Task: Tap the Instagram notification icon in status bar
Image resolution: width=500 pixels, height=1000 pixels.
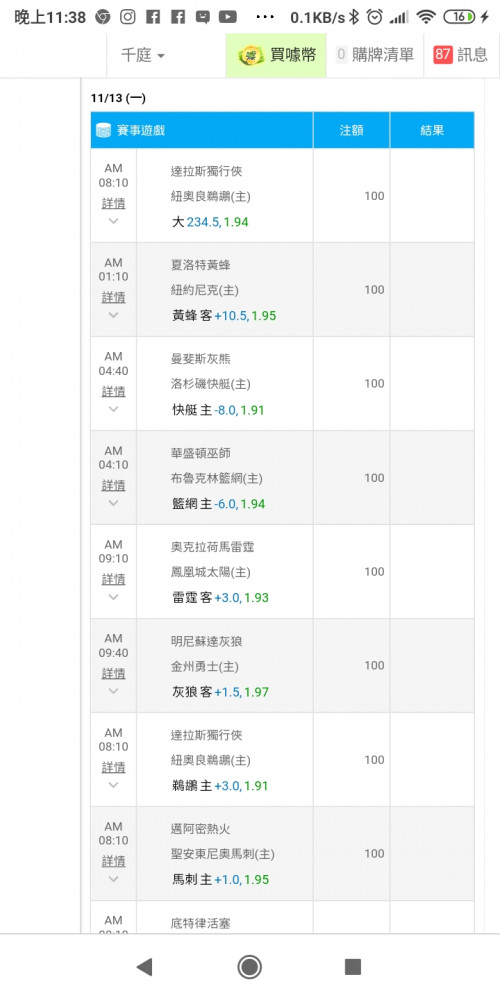Action: 128,17
